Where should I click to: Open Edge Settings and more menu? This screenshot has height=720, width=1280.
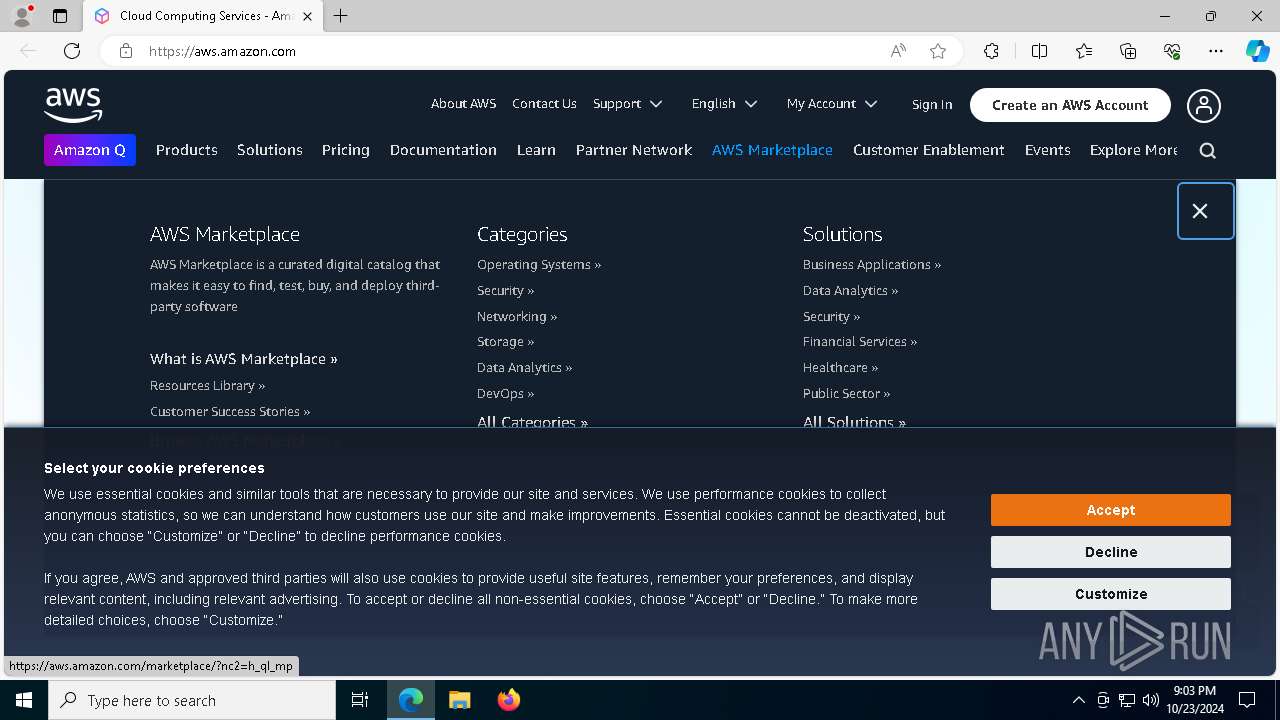click(x=1216, y=51)
